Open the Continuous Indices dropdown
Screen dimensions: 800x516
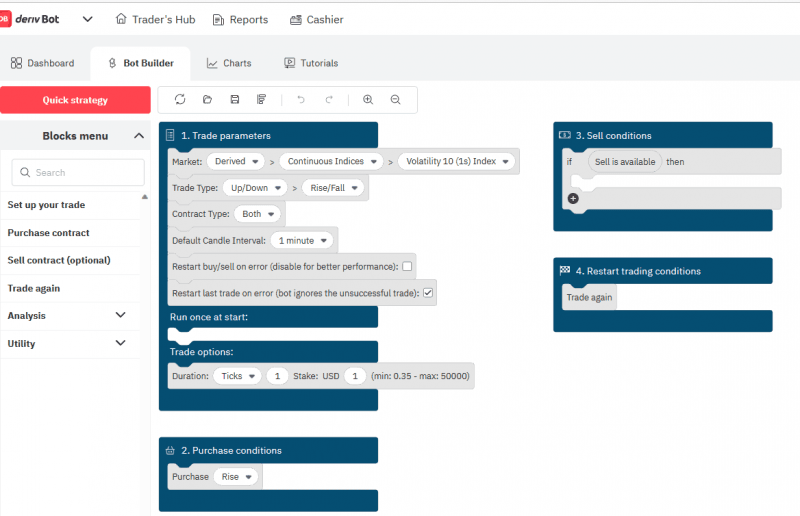pyautogui.click(x=332, y=161)
